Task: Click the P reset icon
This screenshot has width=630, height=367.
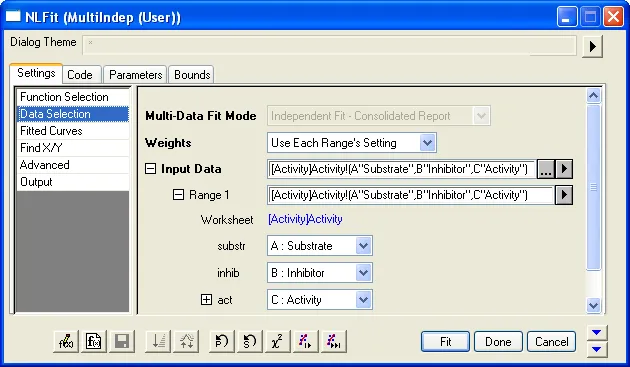Action: click(x=222, y=342)
